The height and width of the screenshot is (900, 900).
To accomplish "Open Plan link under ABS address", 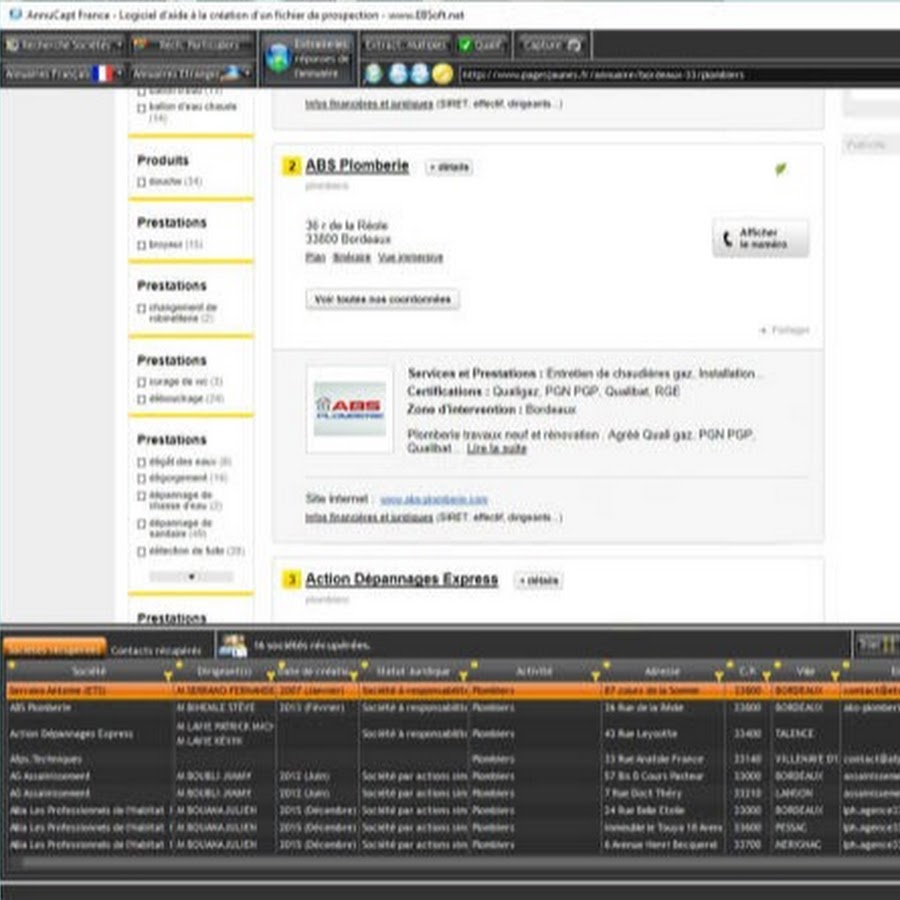I will click(x=315, y=257).
